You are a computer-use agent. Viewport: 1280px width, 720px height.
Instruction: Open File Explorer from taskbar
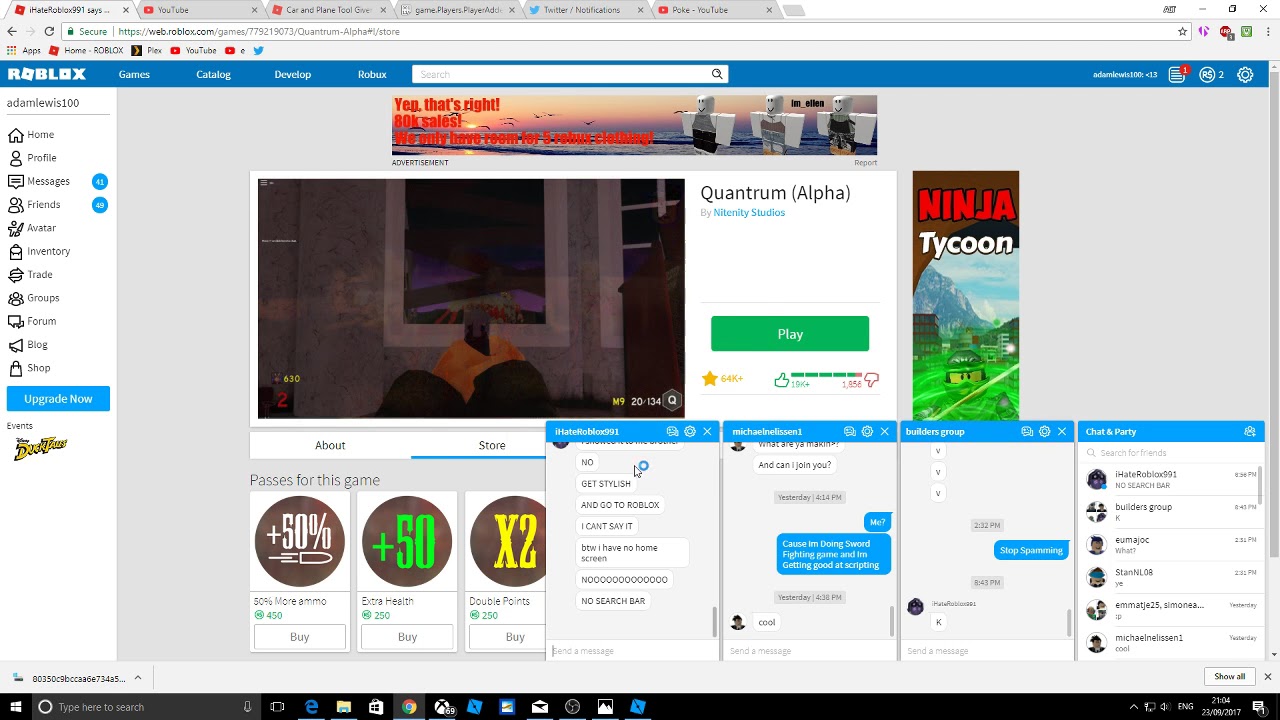pyautogui.click(x=343, y=707)
